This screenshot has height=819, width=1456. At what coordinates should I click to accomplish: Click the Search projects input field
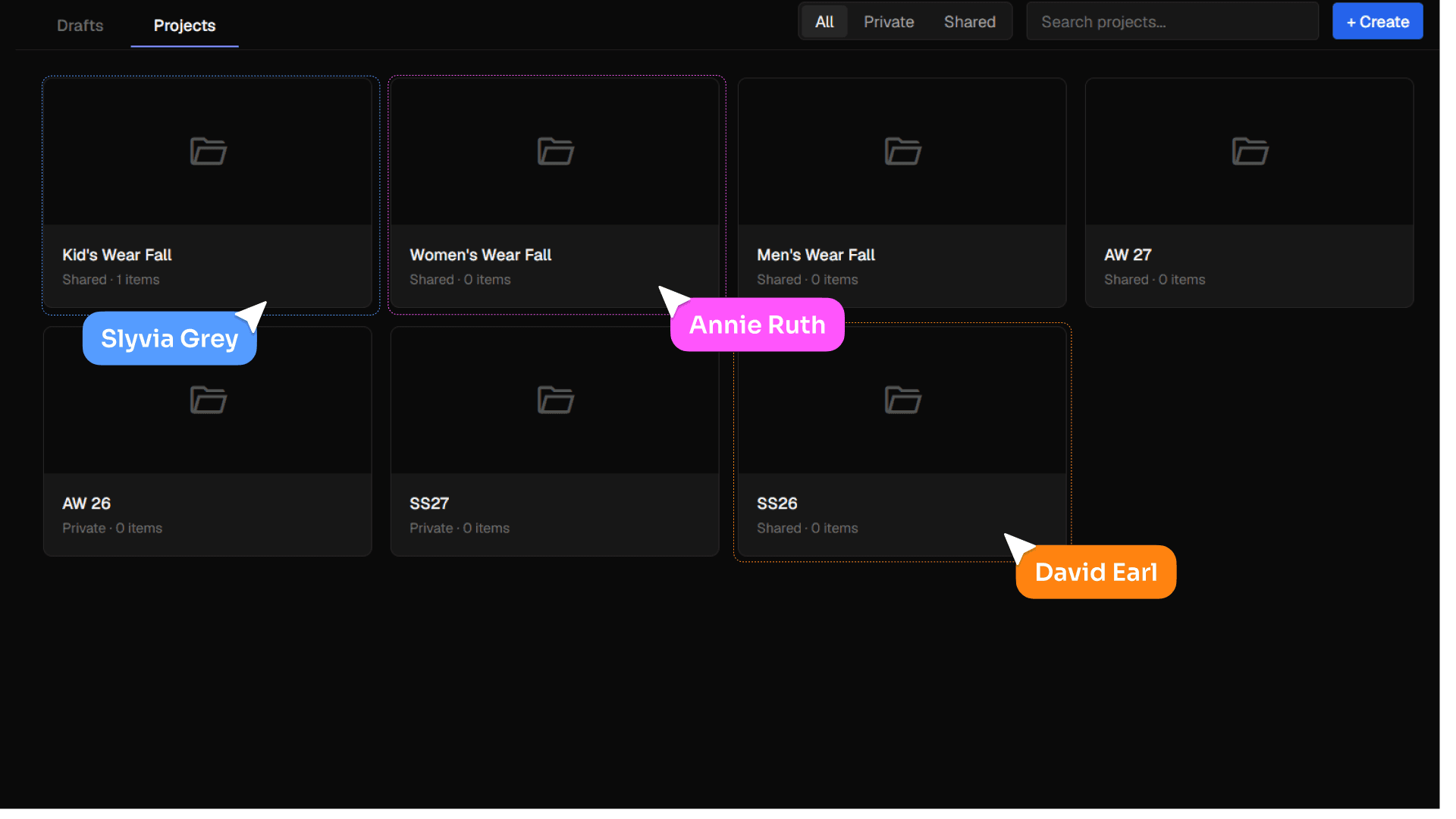pos(1172,22)
